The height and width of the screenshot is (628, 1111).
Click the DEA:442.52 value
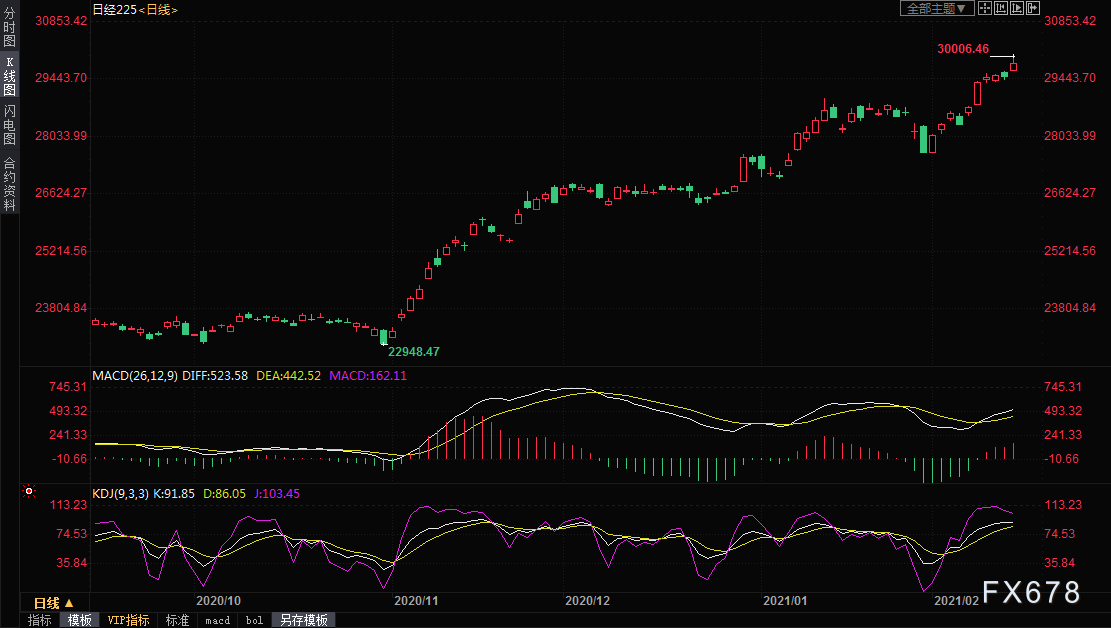[x=288, y=376]
